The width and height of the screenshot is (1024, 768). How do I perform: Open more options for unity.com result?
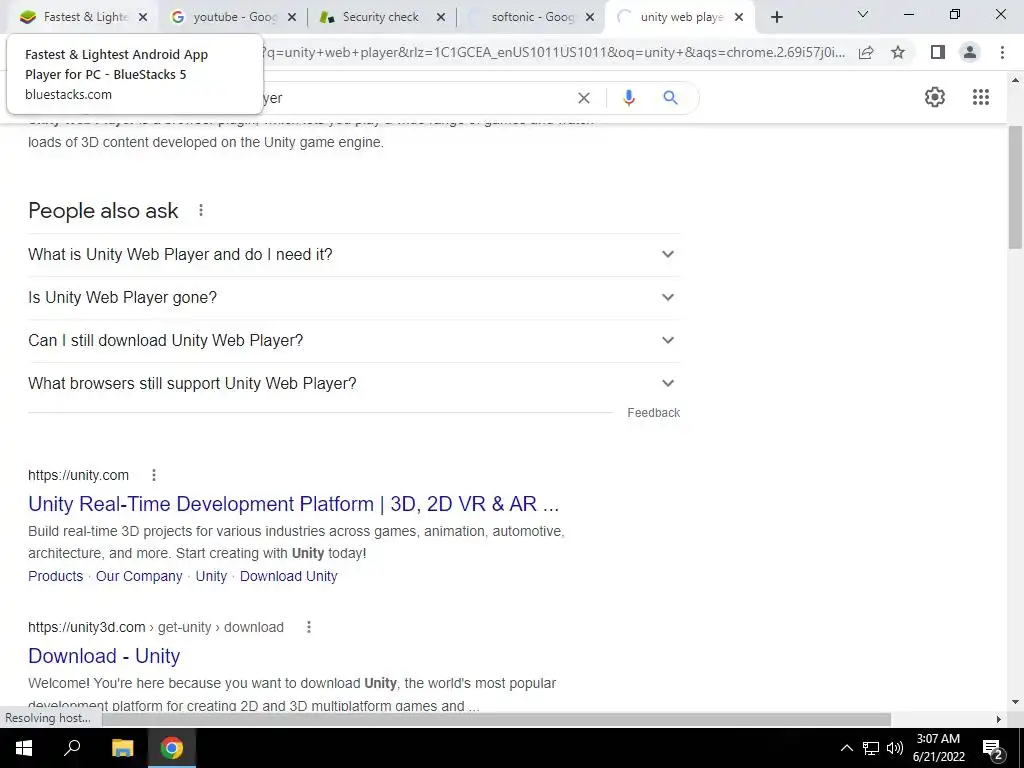(154, 475)
